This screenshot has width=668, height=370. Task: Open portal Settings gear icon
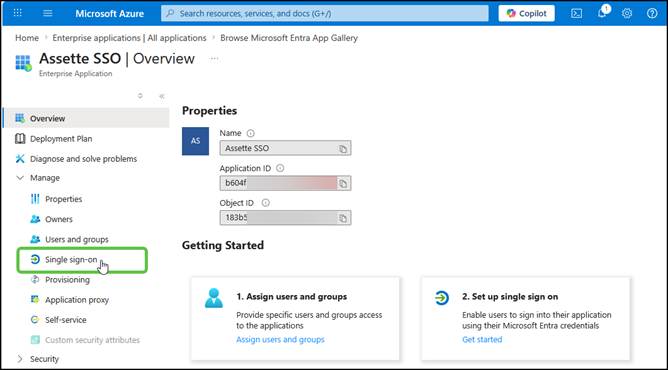point(627,13)
